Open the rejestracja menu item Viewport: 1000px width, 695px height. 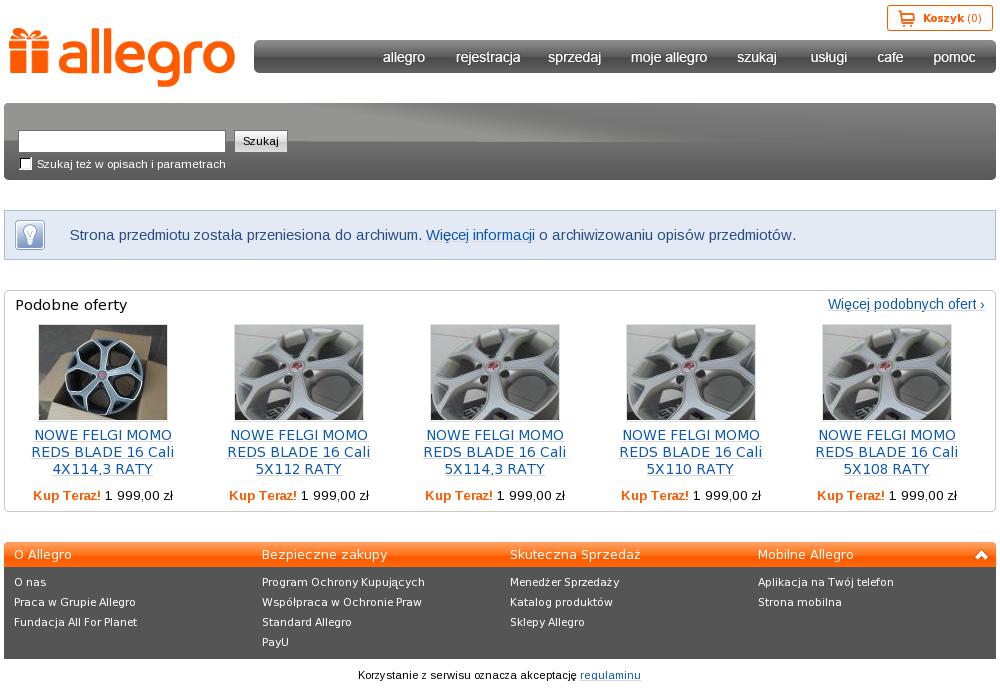point(487,57)
